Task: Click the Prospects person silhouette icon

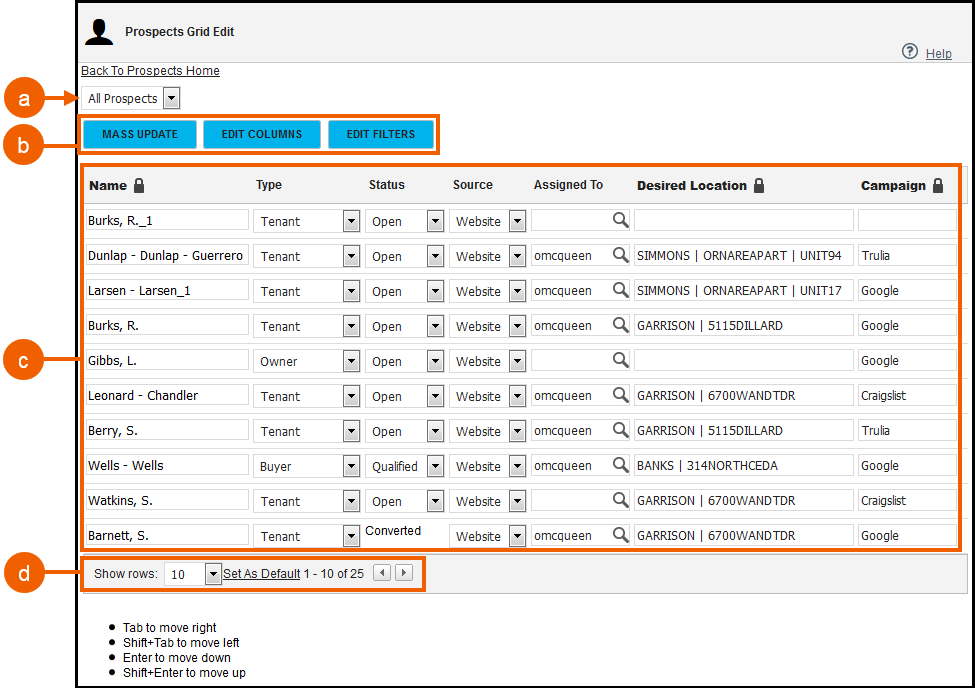Action: 99,32
